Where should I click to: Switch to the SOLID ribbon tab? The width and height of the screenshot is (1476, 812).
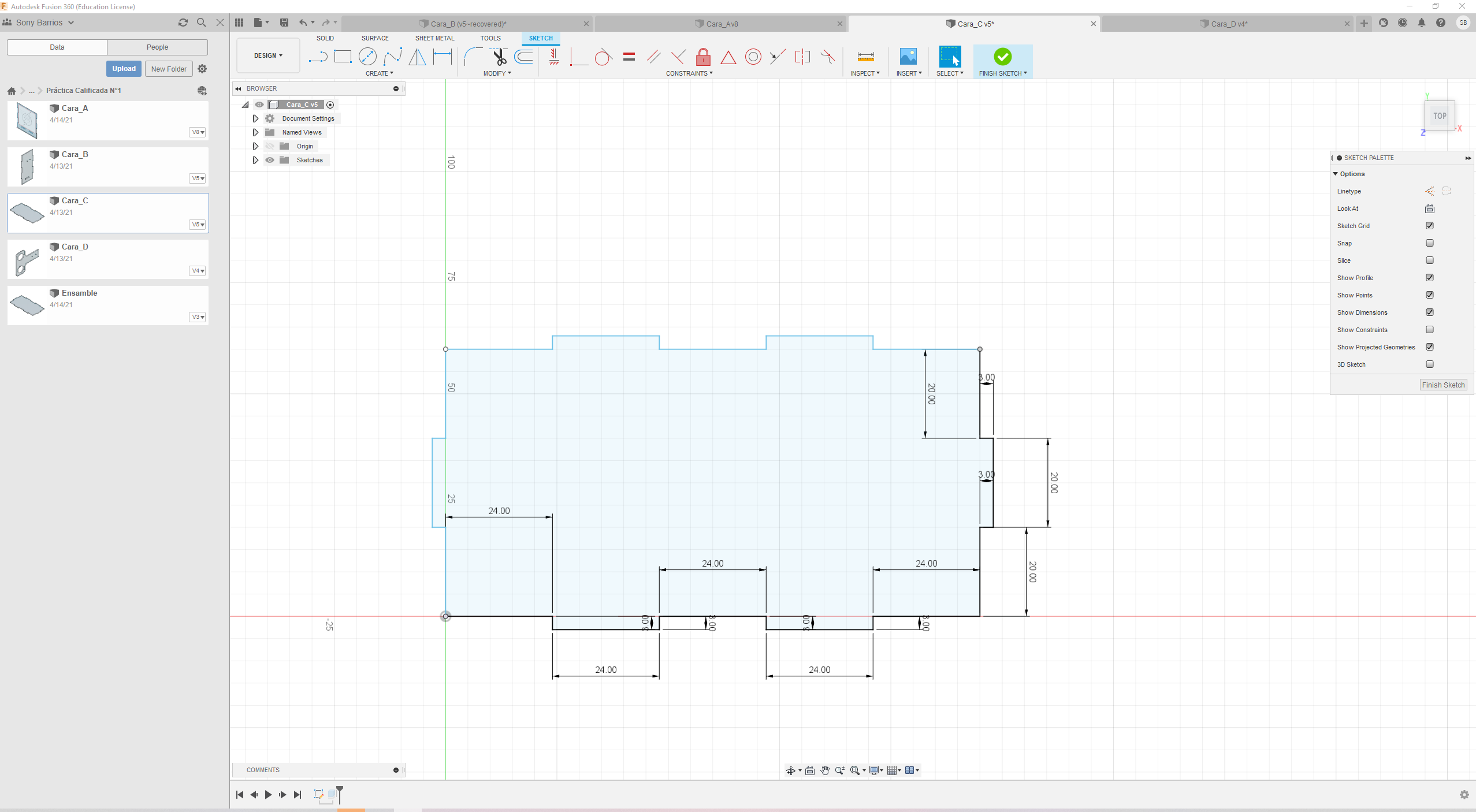tap(326, 37)
